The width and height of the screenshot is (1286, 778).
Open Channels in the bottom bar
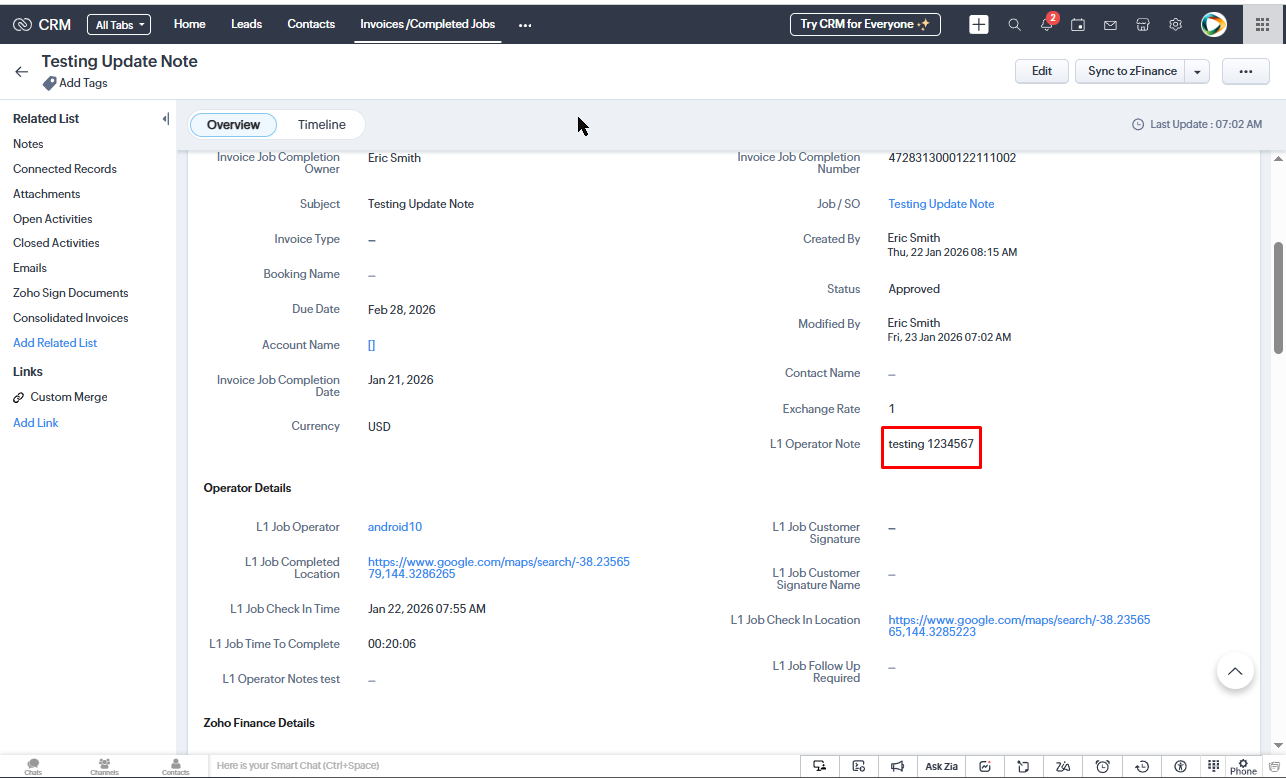click(x=104, y=767)
